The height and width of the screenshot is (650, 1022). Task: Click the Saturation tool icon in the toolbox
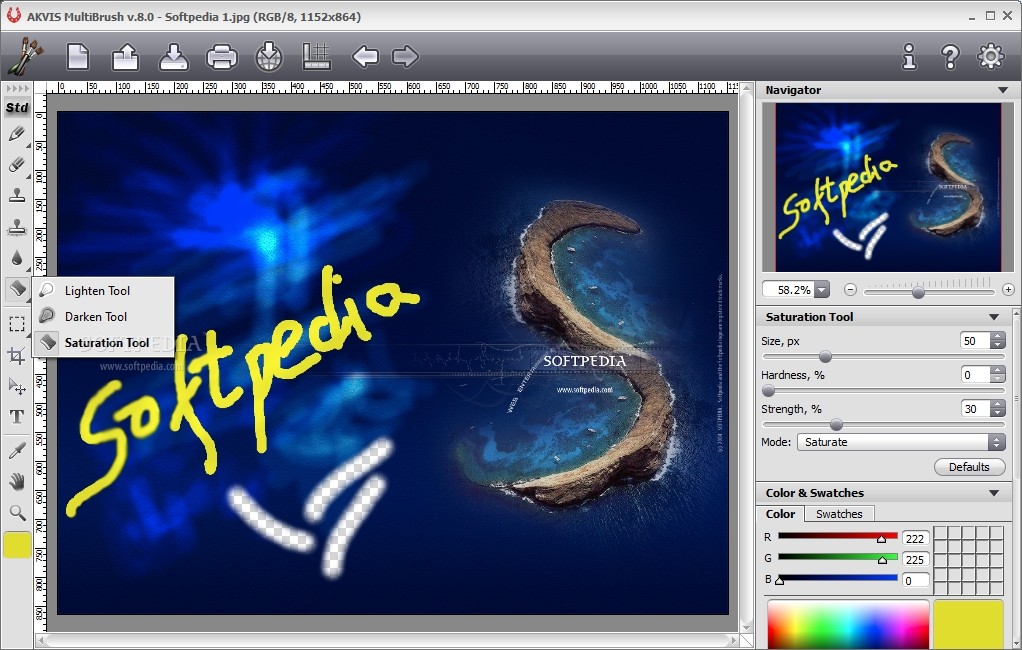point(17,288)
